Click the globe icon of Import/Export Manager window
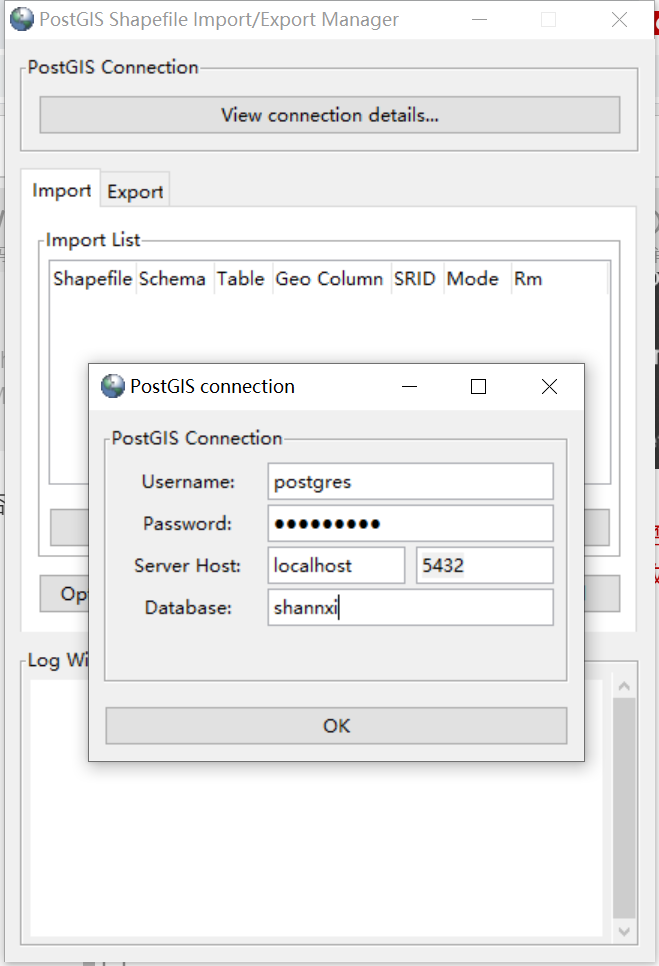This screenshot has width=659, height=966. tap(22, 19)
